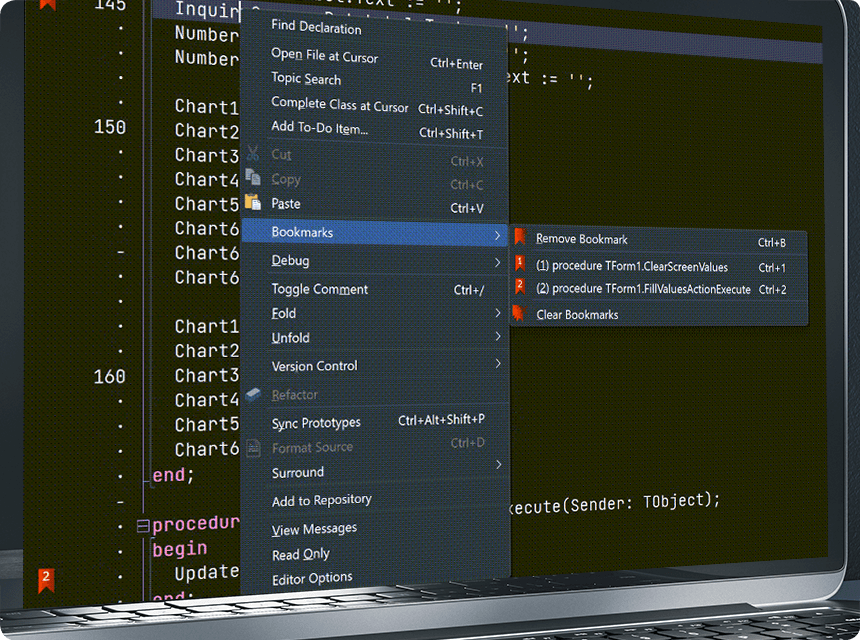Toggle the Read Only menu option
Image resolution: width=860 pixels, height=640 pixels.
[x=301, y=554]
